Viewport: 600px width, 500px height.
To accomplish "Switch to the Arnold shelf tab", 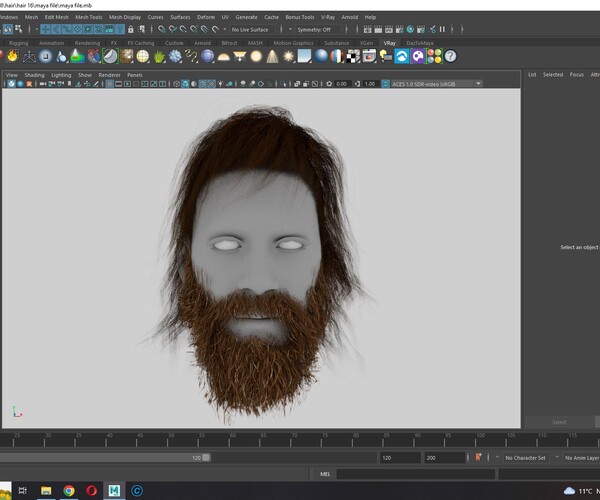I will (x=202, y=43).
